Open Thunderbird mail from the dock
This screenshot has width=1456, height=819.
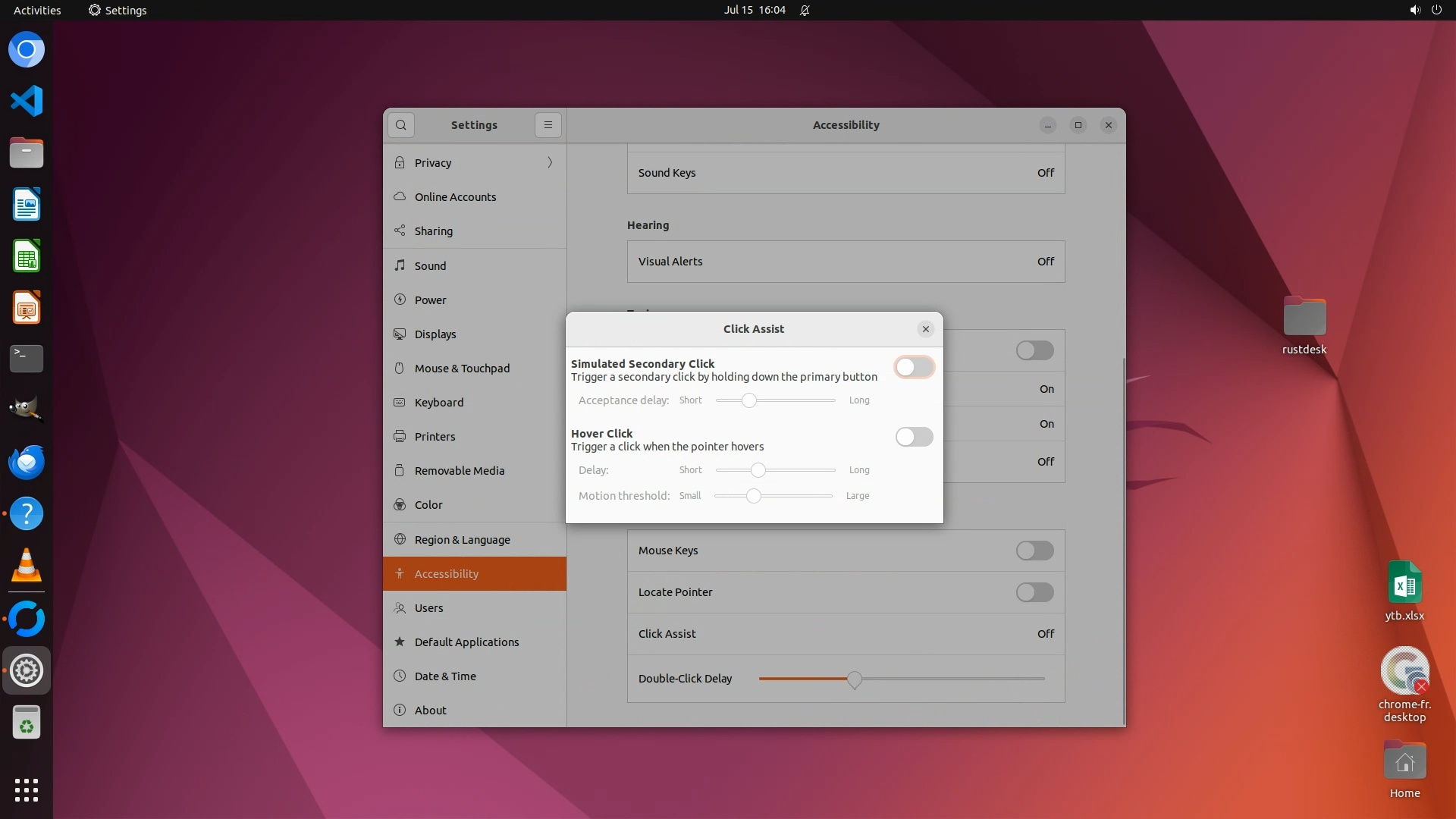click(27, 462)
